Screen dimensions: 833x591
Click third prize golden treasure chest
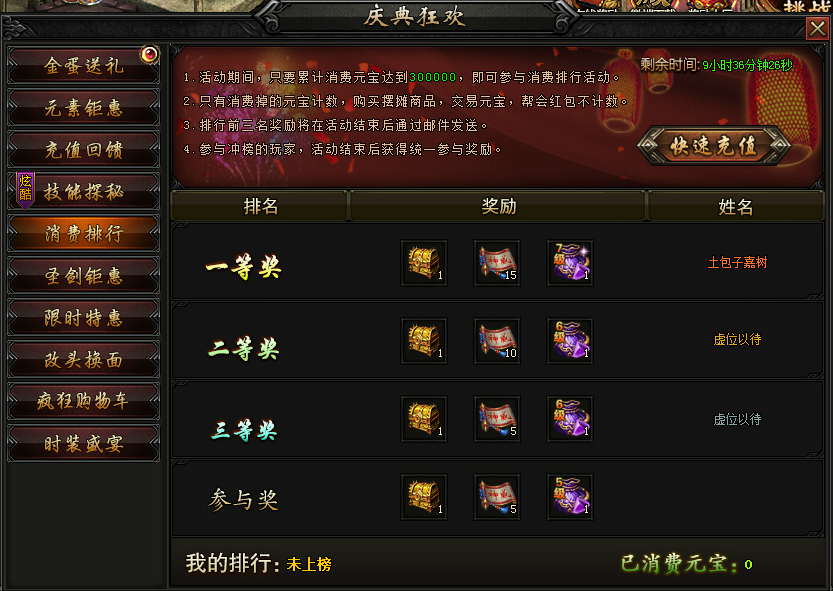tap(424, 419)
